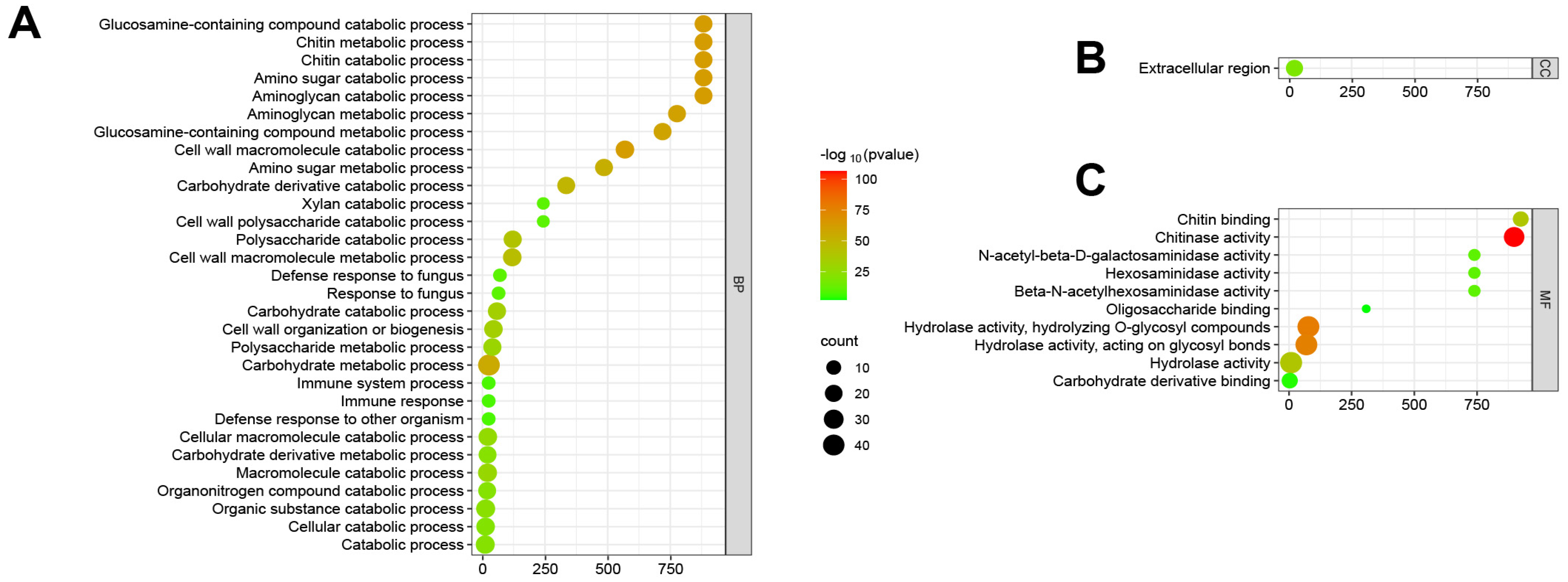Click the count 20 legend circle
Image resolution: width=1568 pixels, height=582 pixels.
tap(834, 394)
